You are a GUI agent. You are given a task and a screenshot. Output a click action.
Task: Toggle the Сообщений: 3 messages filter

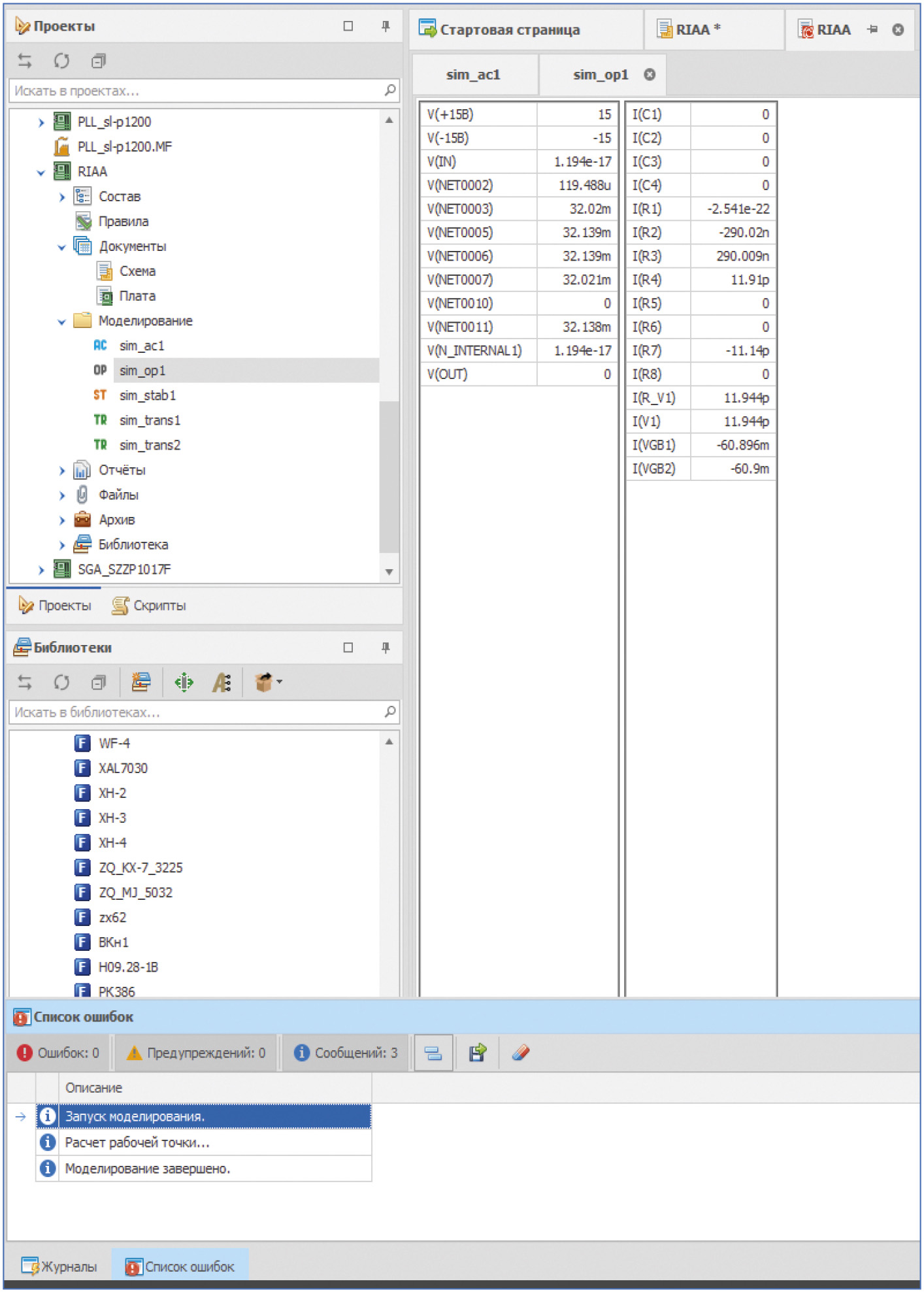point(346,1053)
